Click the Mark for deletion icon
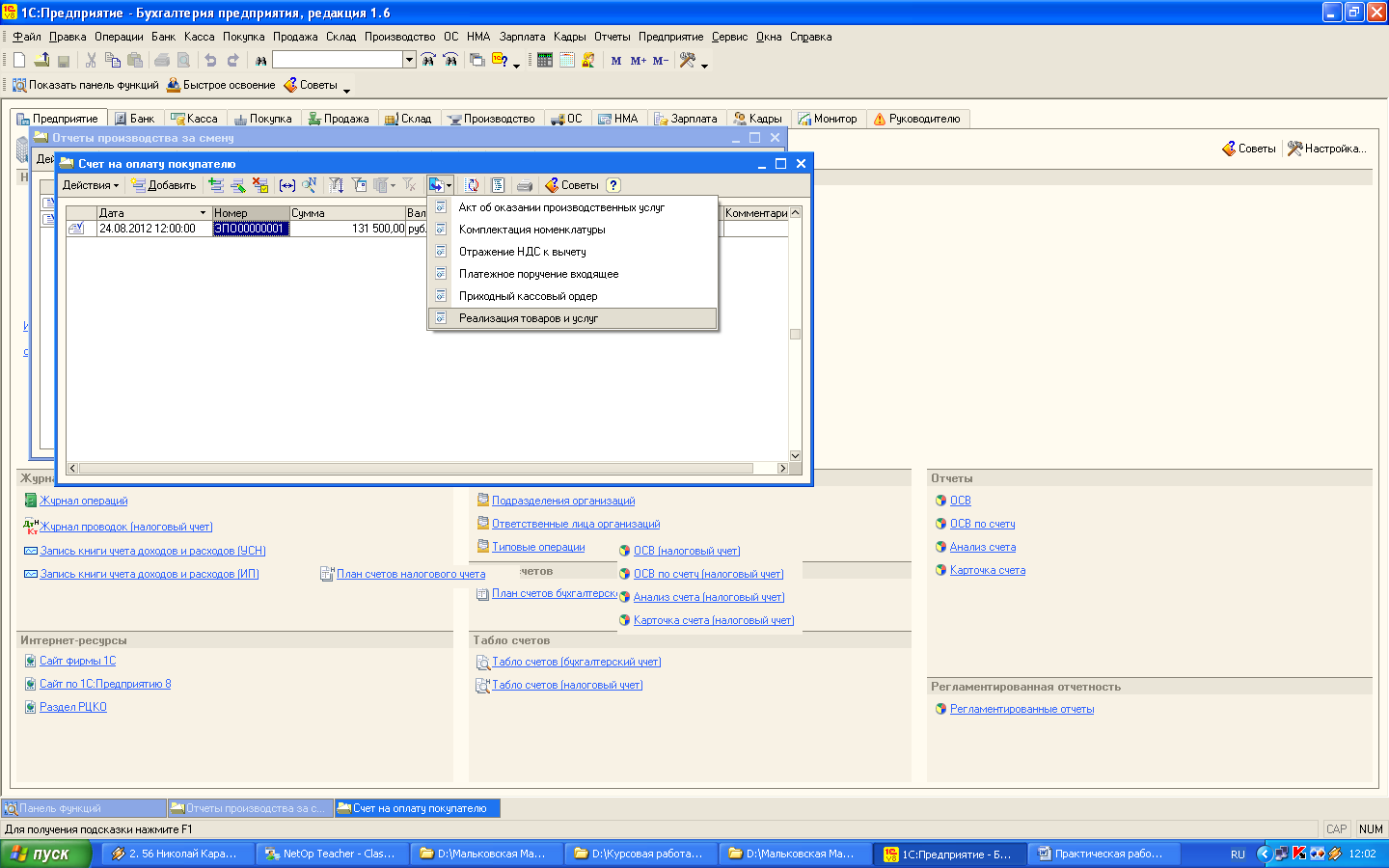This screenshot has width=1389, height=868. [259, 185]
